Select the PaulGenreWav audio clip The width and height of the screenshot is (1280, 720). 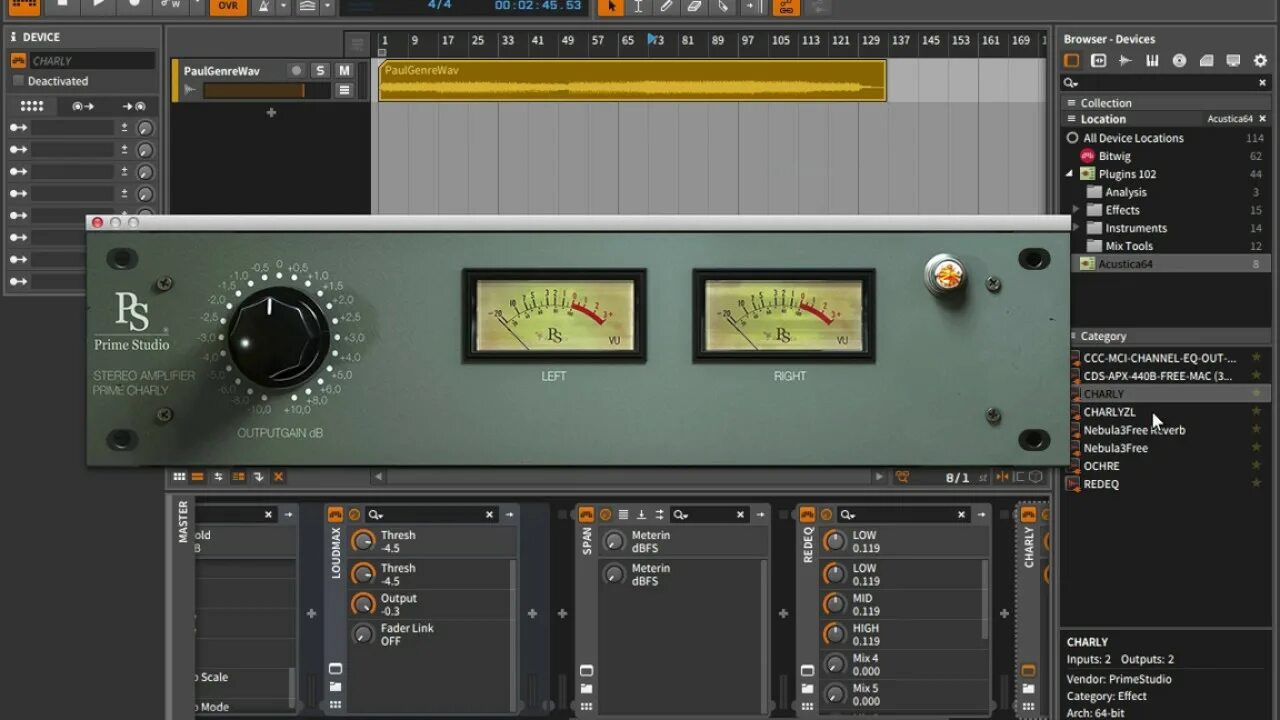(632, 81)
